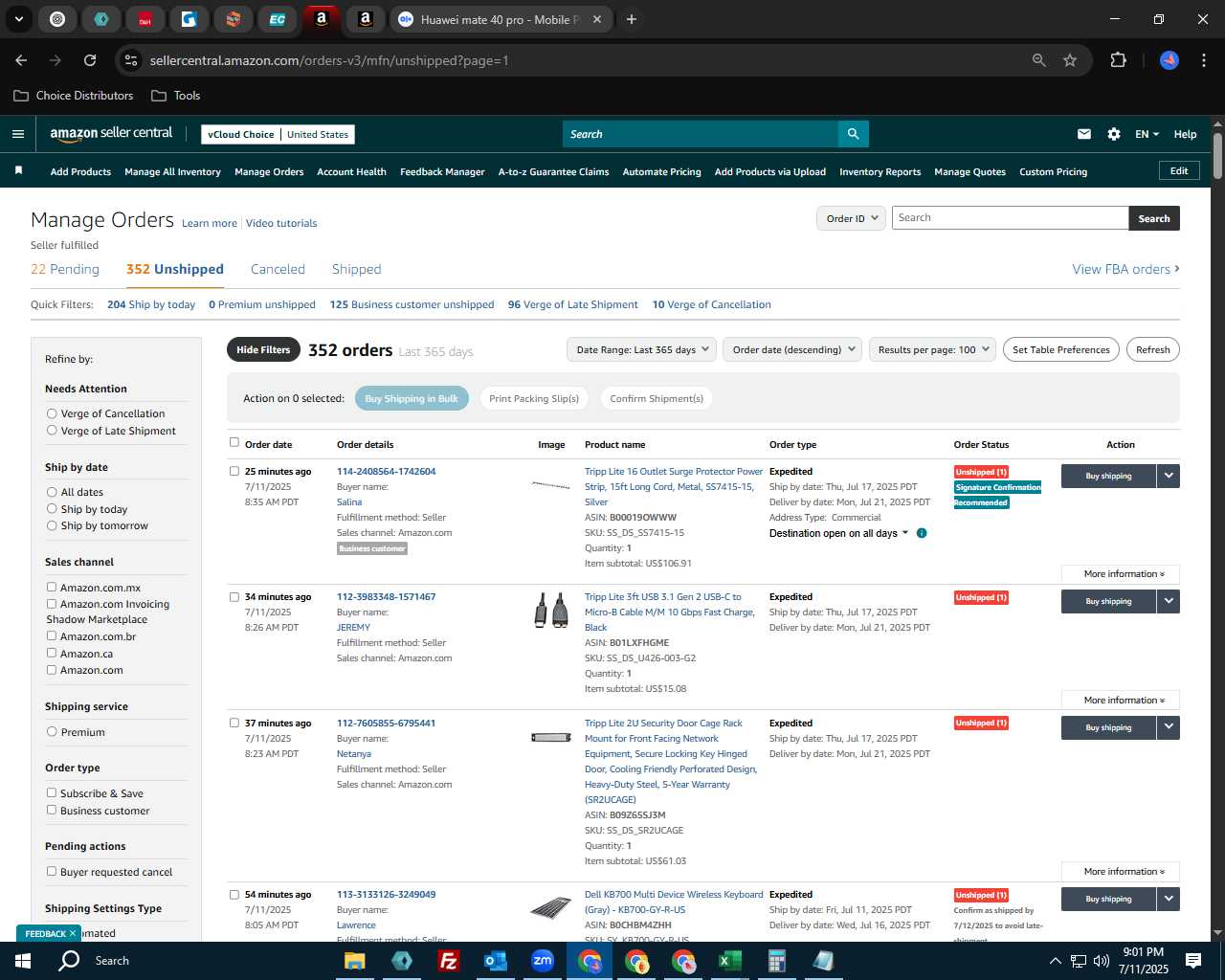This screenshot has height=980, width=1225.
Task: Click the Set Table Preferences button
Action: [1061, 349]
